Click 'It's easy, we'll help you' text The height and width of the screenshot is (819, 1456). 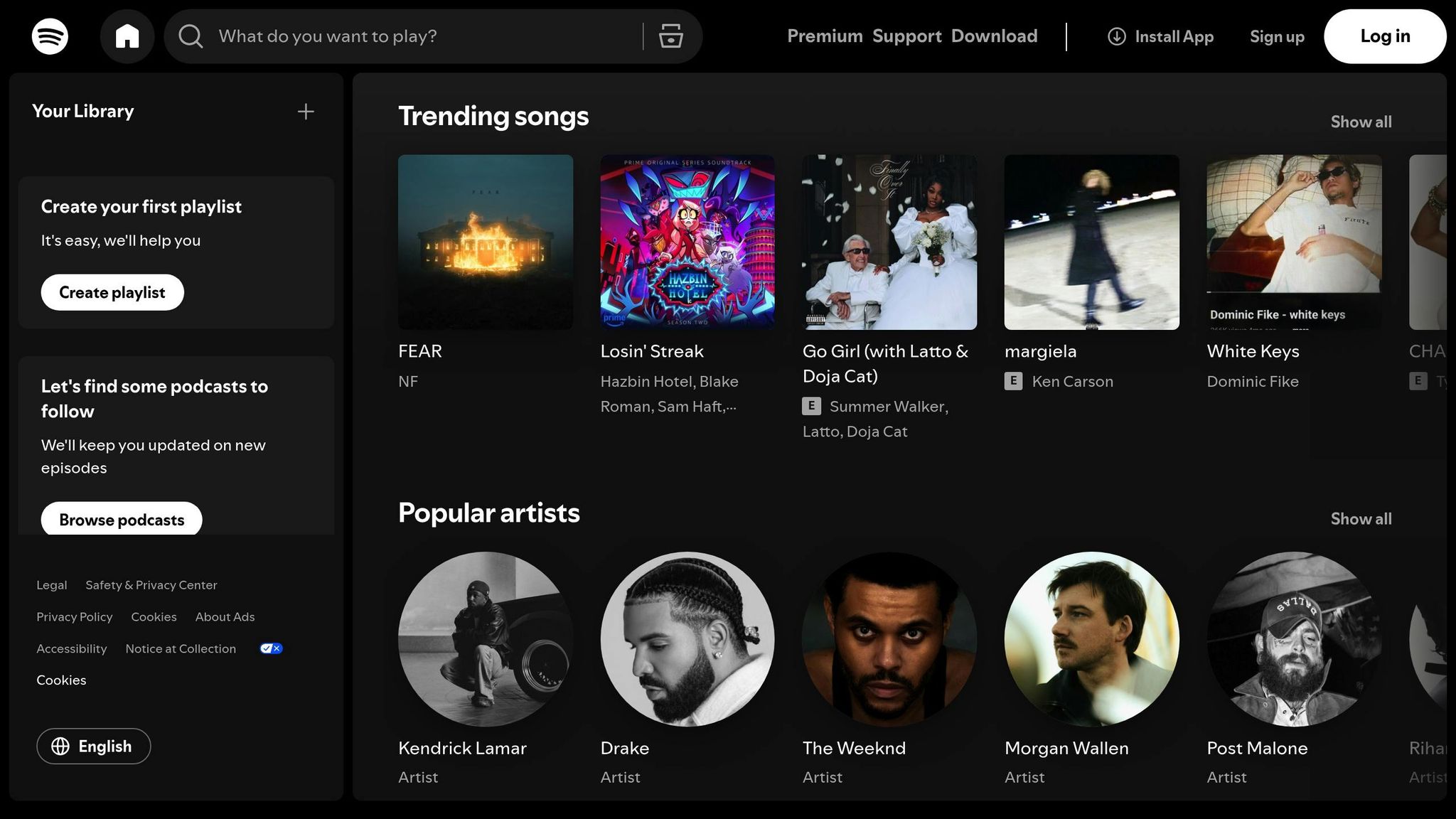pos(121,240)
